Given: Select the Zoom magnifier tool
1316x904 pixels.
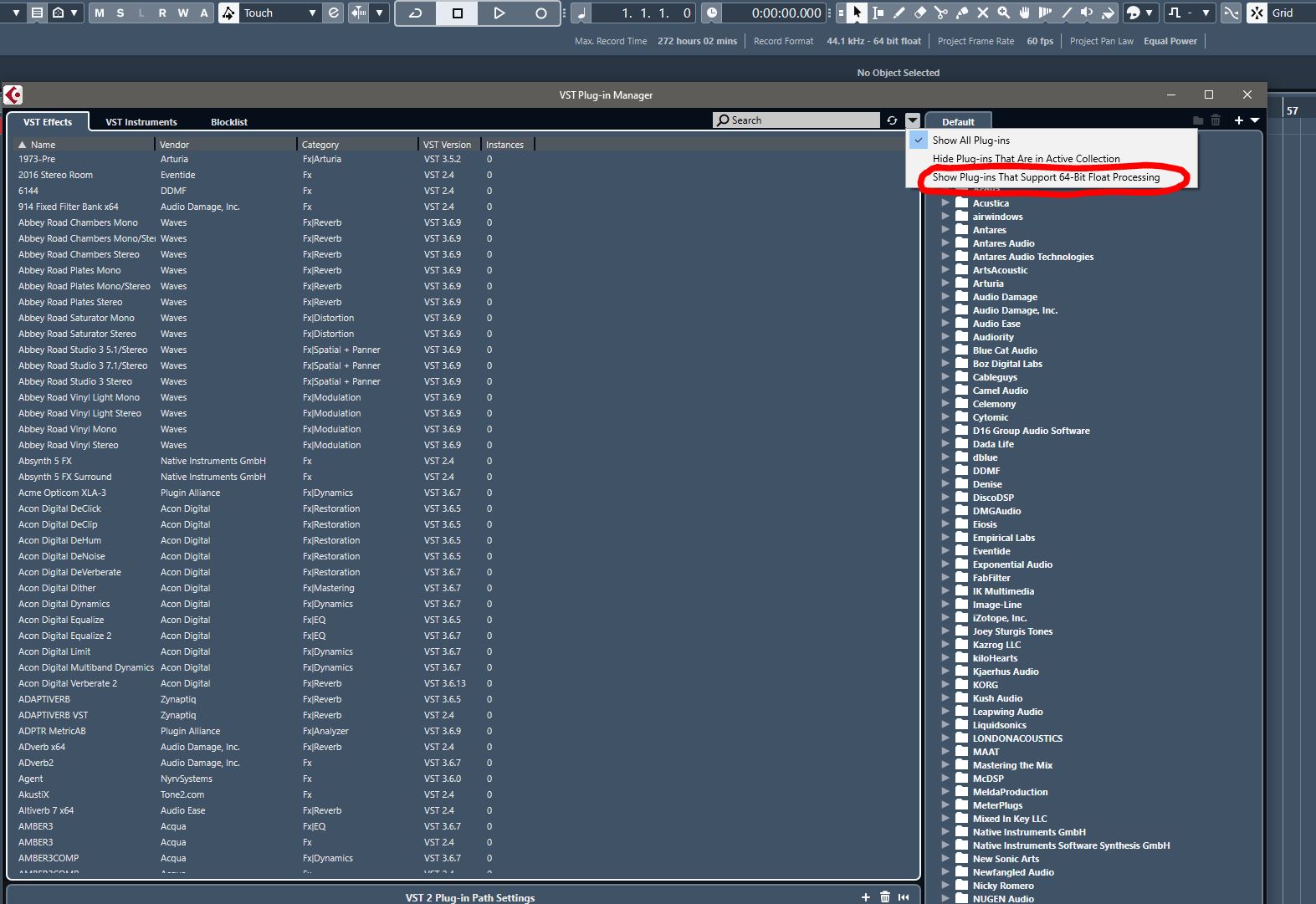Looking at the screenshot, I should [1003, 13].
